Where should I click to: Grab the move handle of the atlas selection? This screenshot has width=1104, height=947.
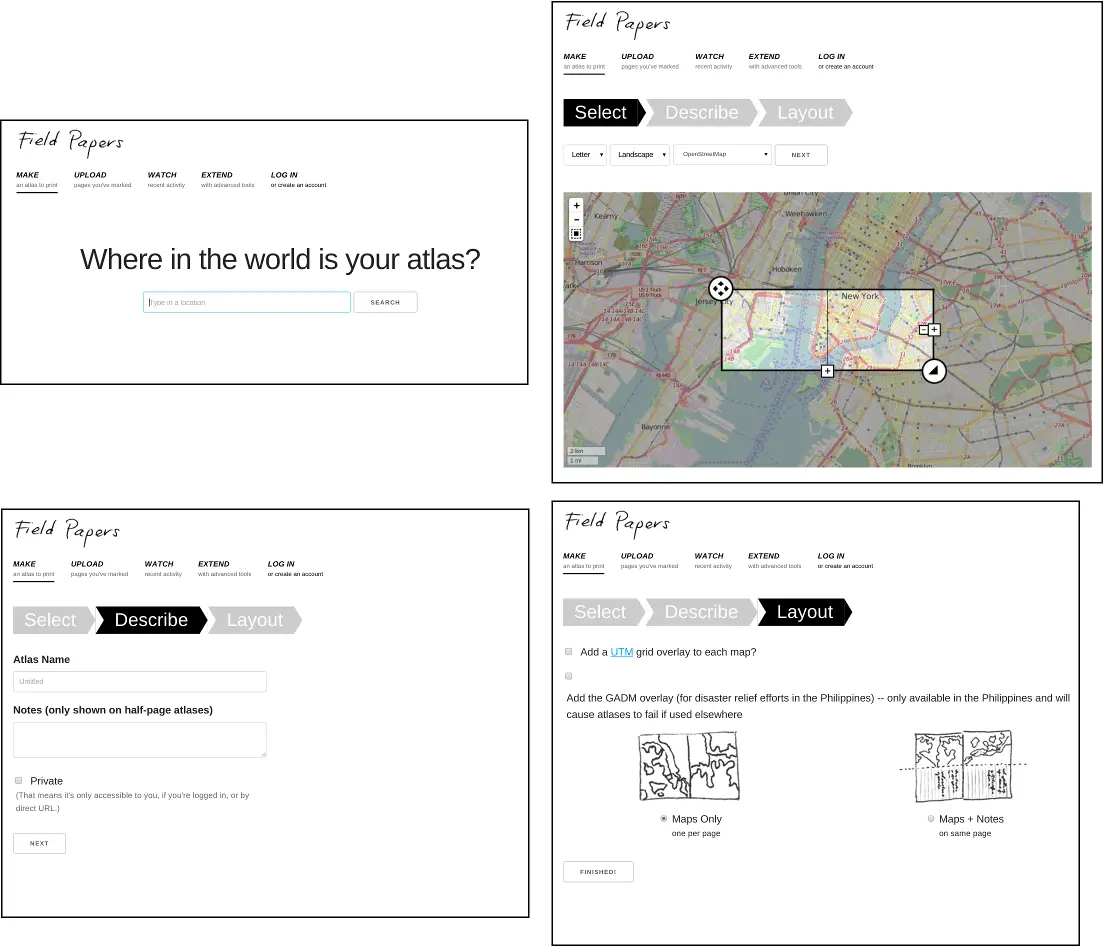[x=720, y=289]
